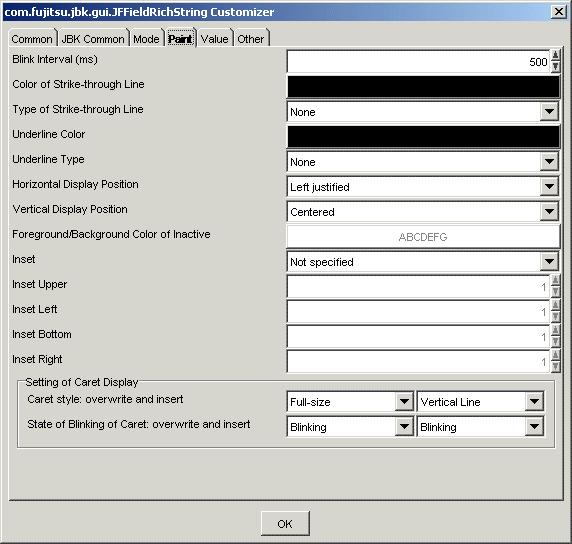572x544 pixels.
Task: Click the Inset Upper field
Action: (x=418, y=286)
